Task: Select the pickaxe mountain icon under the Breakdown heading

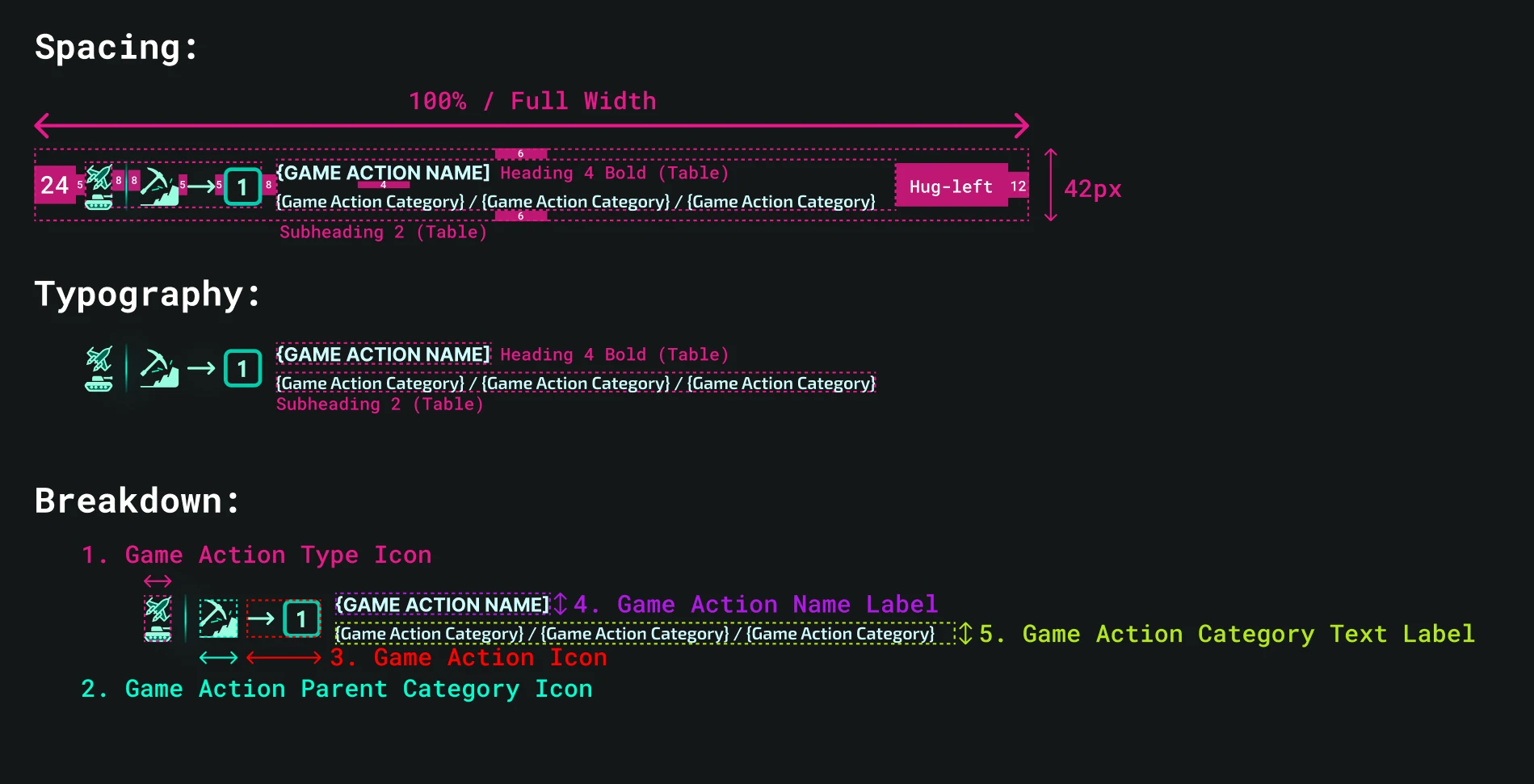Action: point(218,618)
